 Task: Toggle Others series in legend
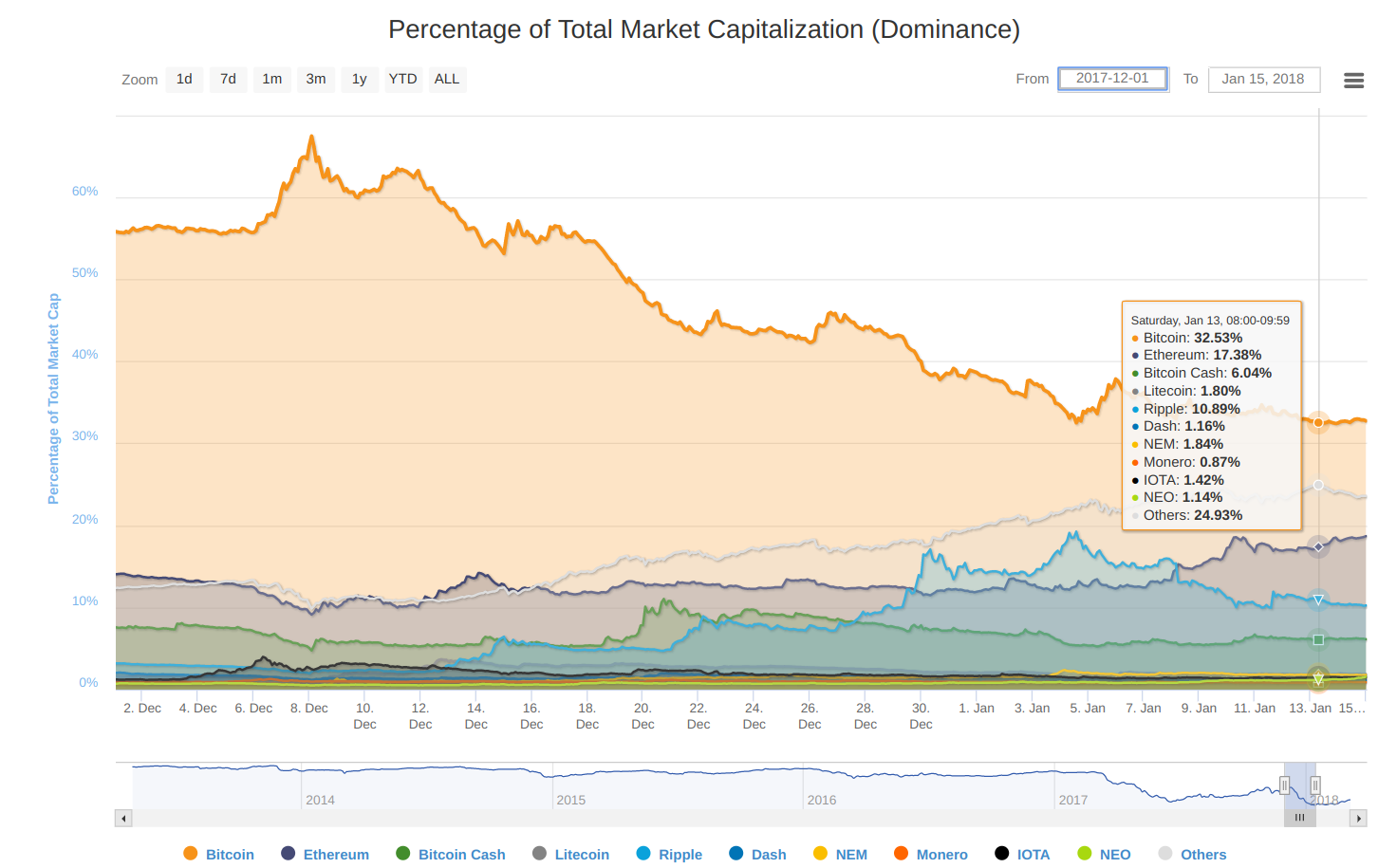(1193, 854)
